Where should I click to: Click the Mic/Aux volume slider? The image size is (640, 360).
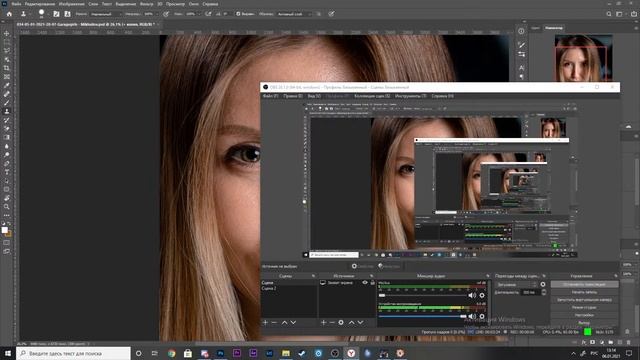pos(422,295)
